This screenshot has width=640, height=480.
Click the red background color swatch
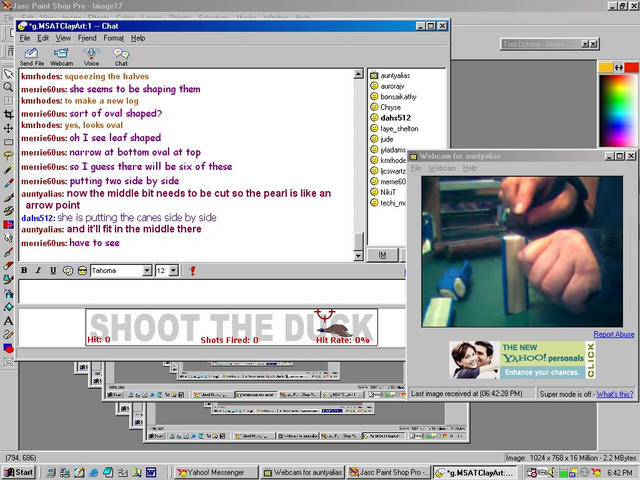click(632, 67)
